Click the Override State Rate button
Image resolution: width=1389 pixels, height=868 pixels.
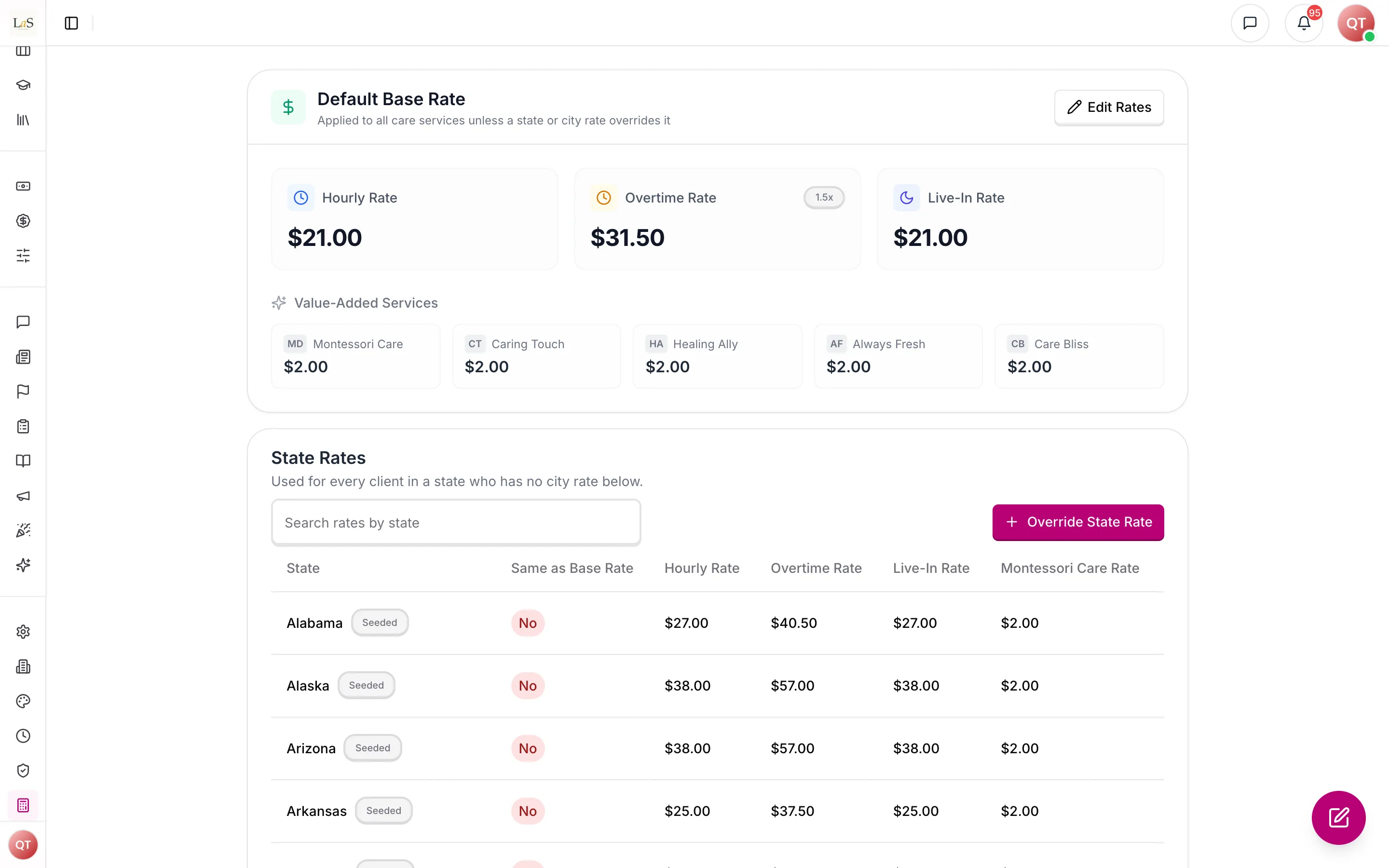coord(1078,522)
